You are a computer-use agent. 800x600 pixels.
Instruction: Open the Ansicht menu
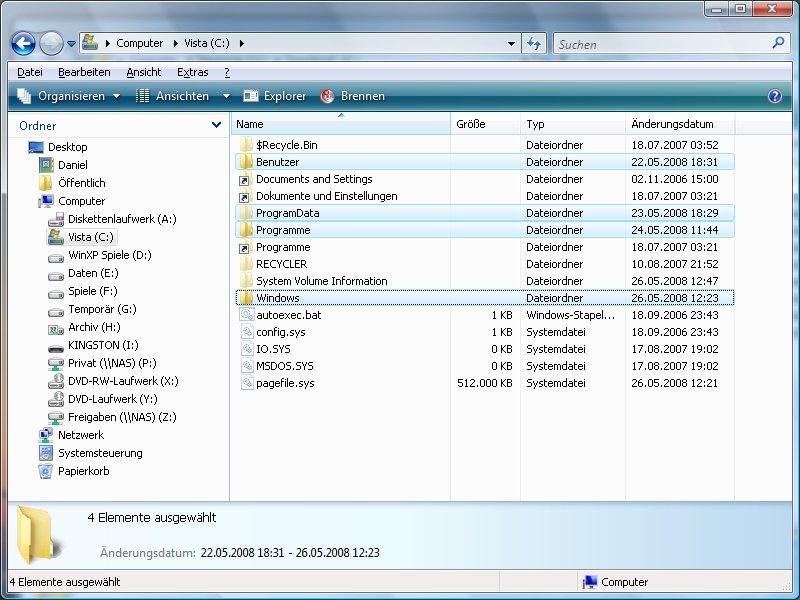(144, 72)
